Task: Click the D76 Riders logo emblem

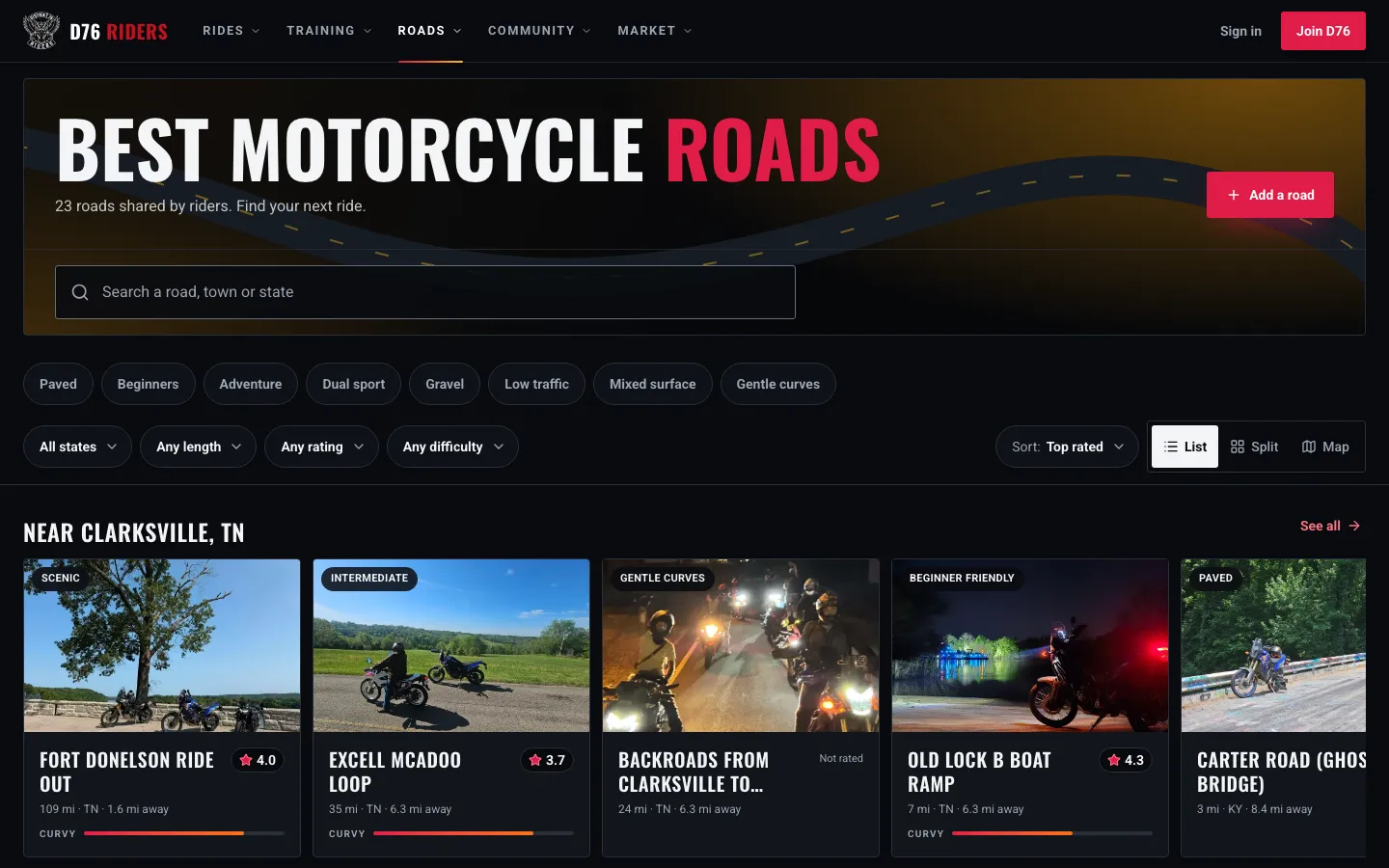Action: pos(41,31)
